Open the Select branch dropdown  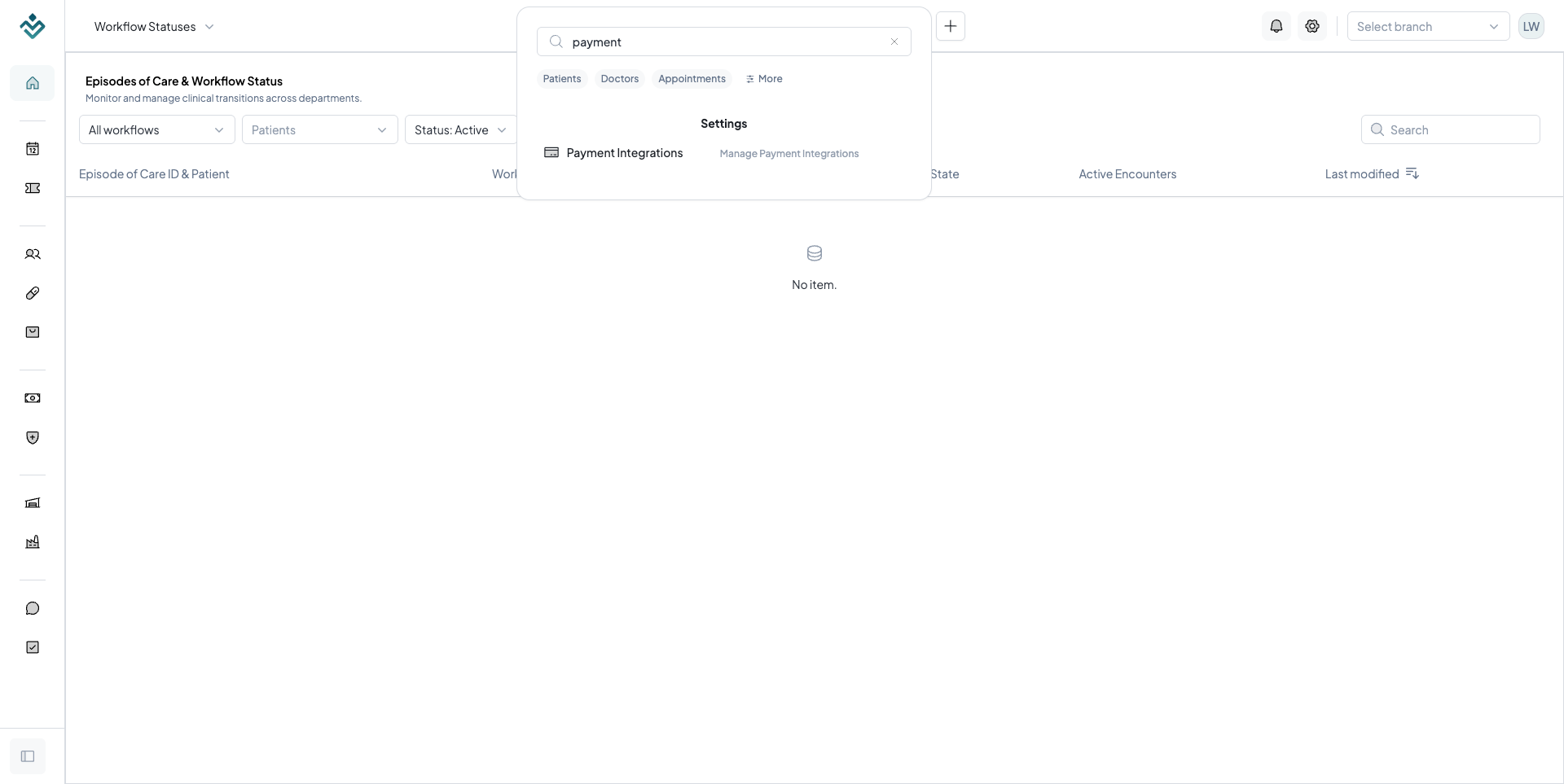pyautogui.click(x=1428, y=26)
